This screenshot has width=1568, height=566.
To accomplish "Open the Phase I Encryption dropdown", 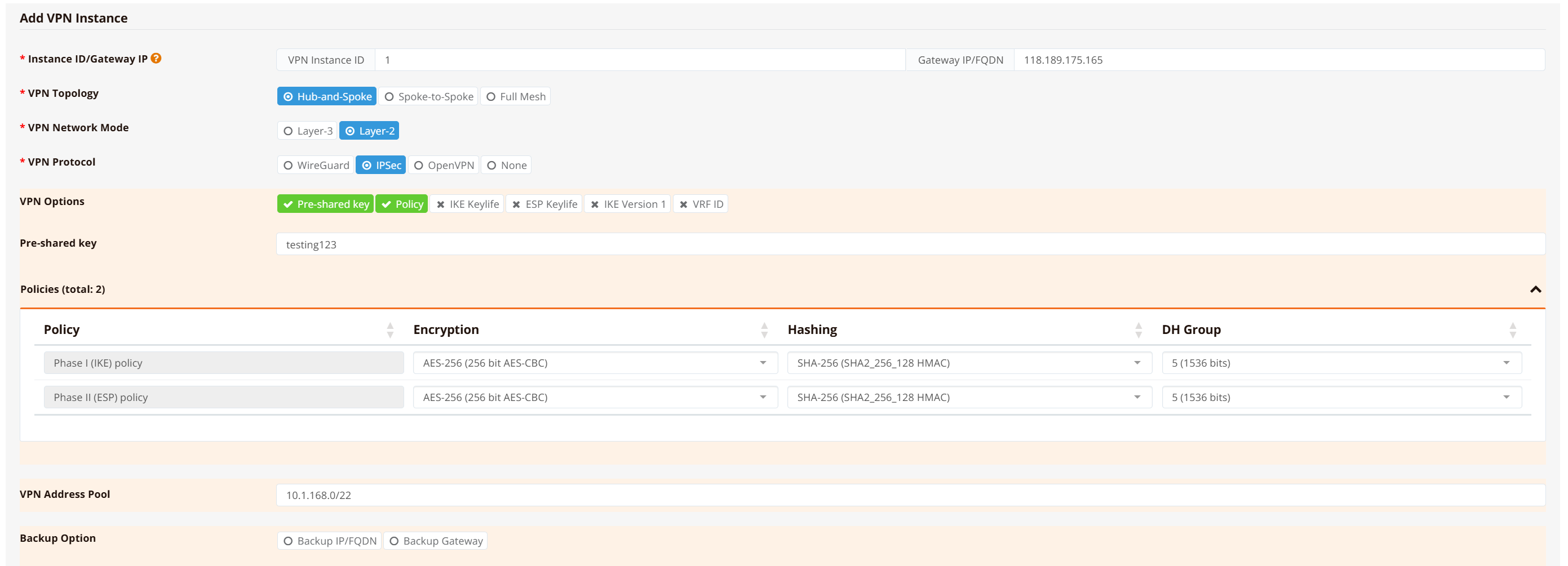I will pos(595,363).
